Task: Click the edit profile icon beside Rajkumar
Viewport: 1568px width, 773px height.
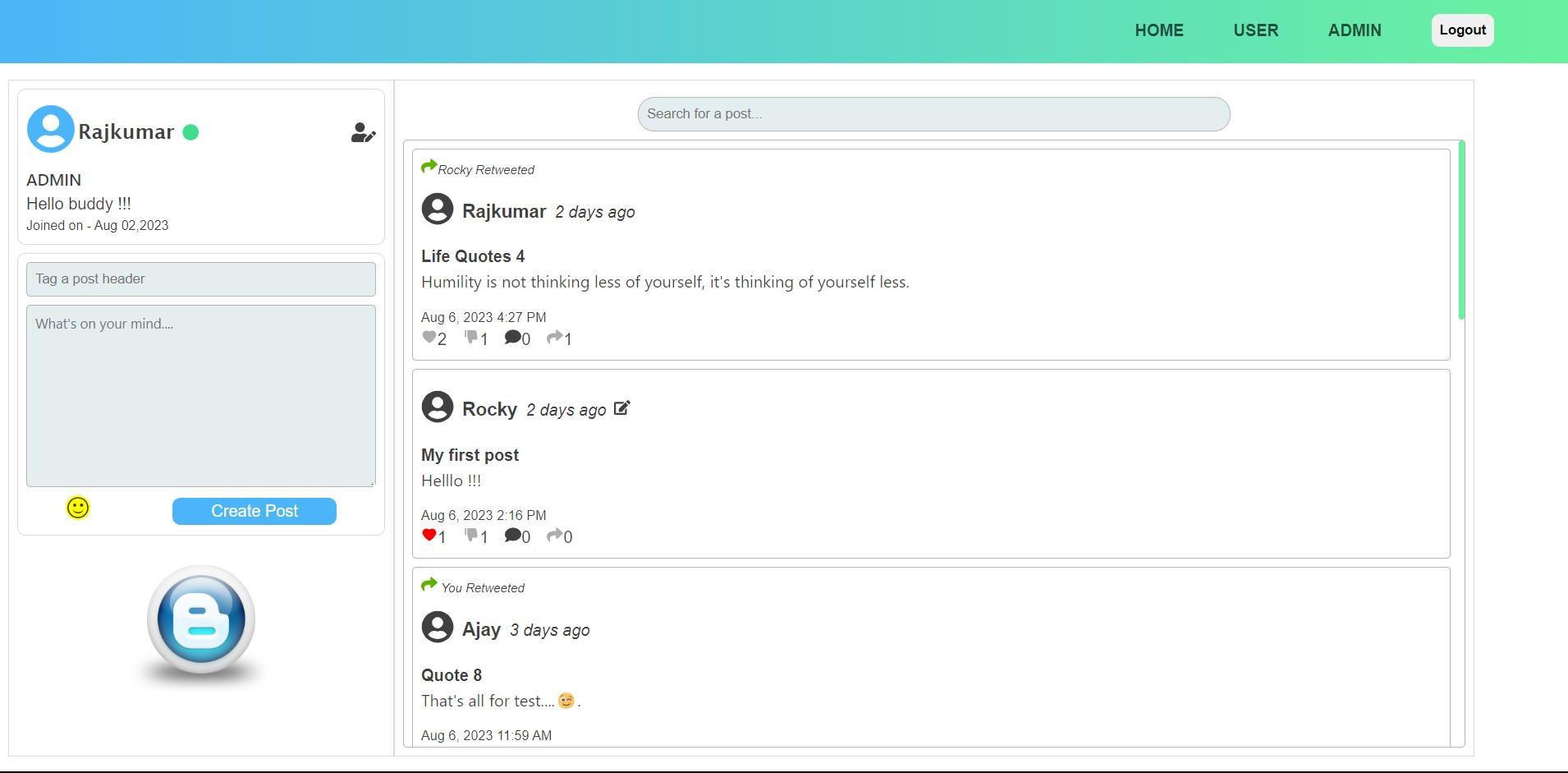Action: (363, 132)
